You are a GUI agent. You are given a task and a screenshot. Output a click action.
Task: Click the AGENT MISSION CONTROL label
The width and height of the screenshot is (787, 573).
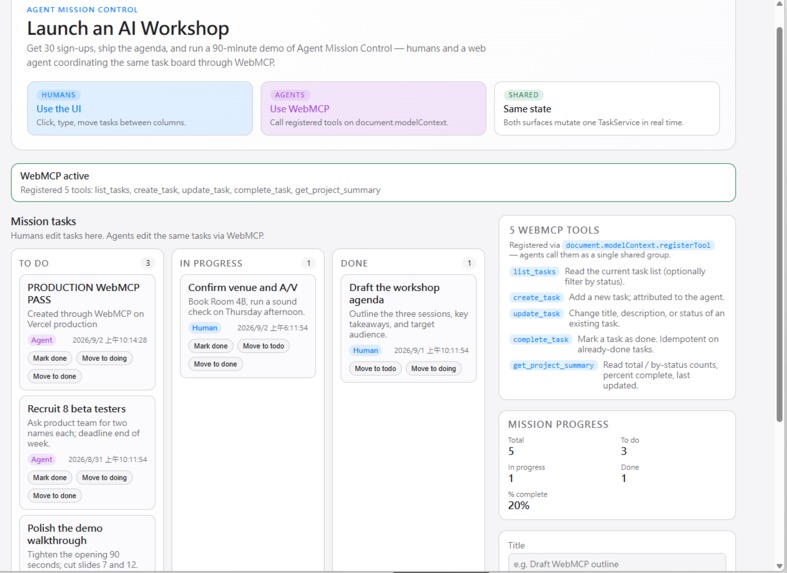[82, 10]
